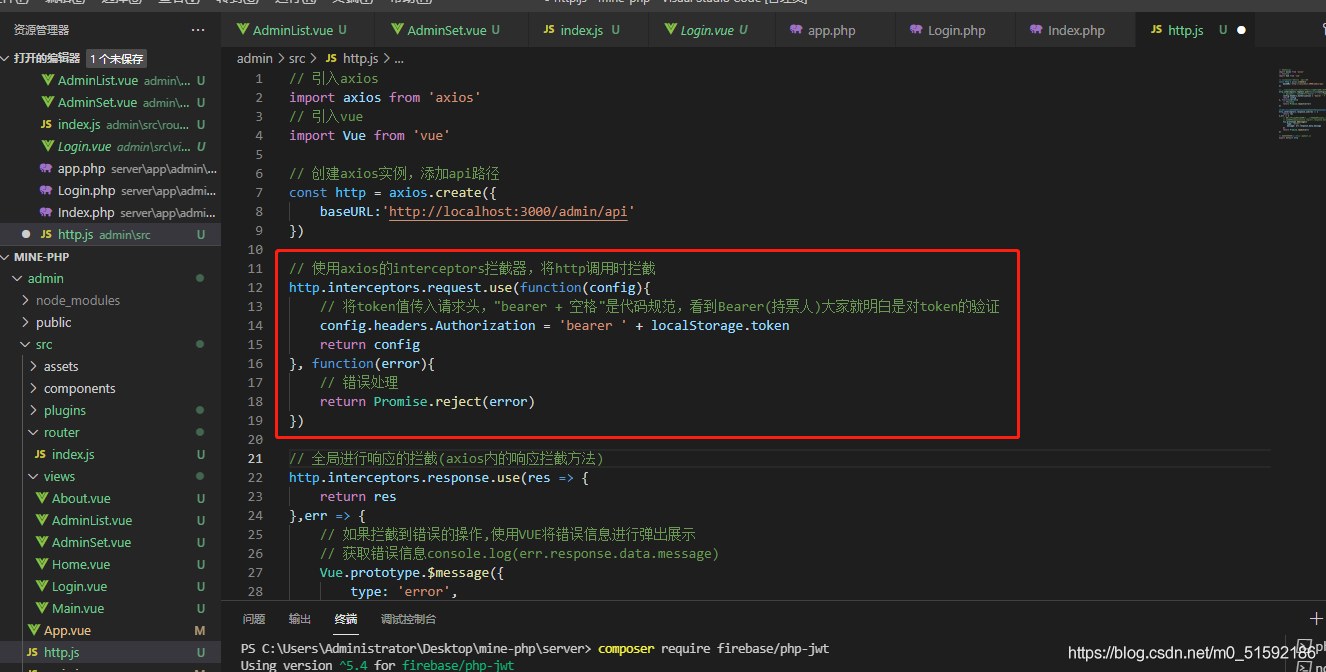Select app.php in open editors list
1326x672 pixels.
click(x=110, y=168)
